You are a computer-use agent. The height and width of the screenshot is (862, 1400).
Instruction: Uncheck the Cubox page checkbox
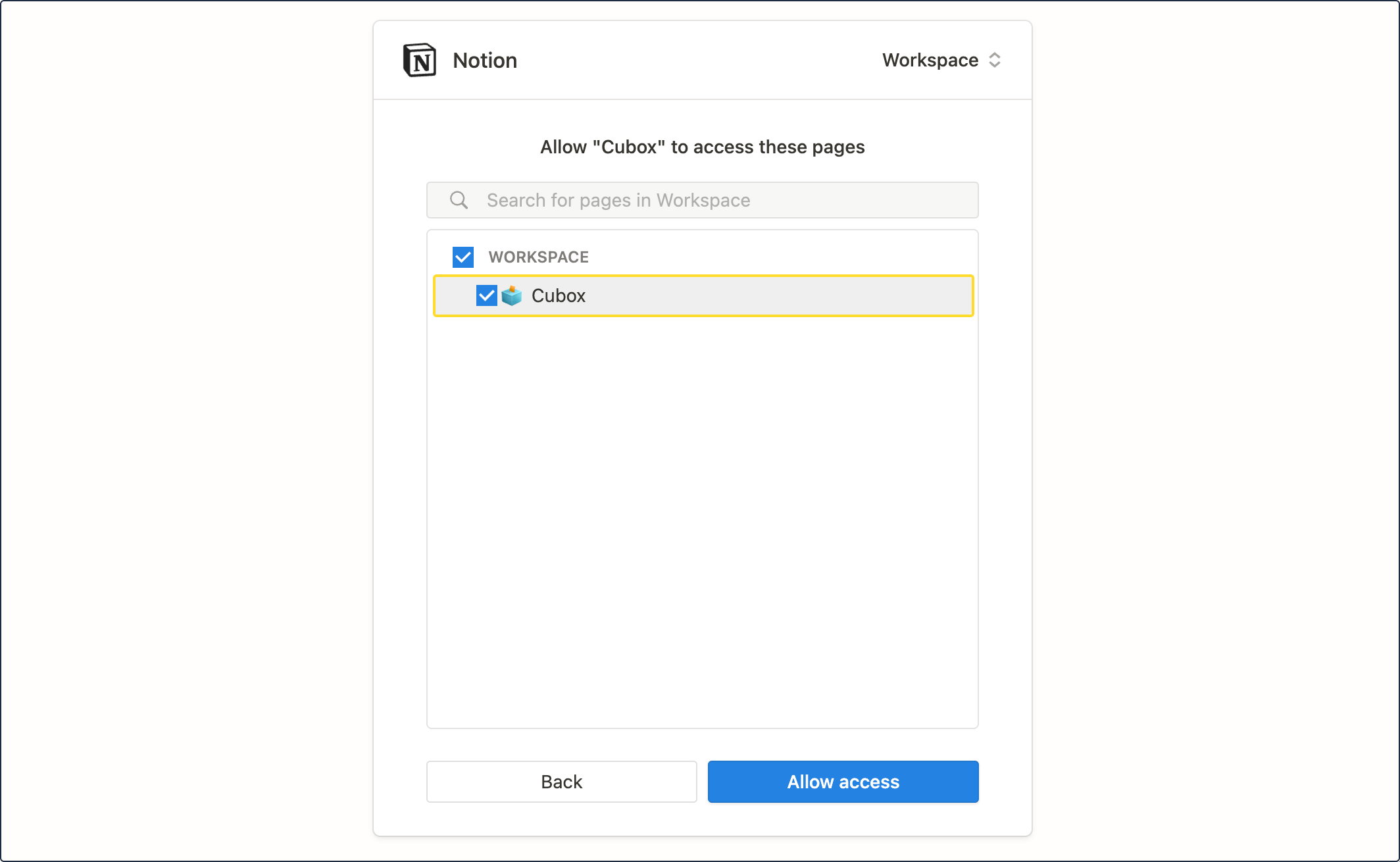(x=487, y=295)
